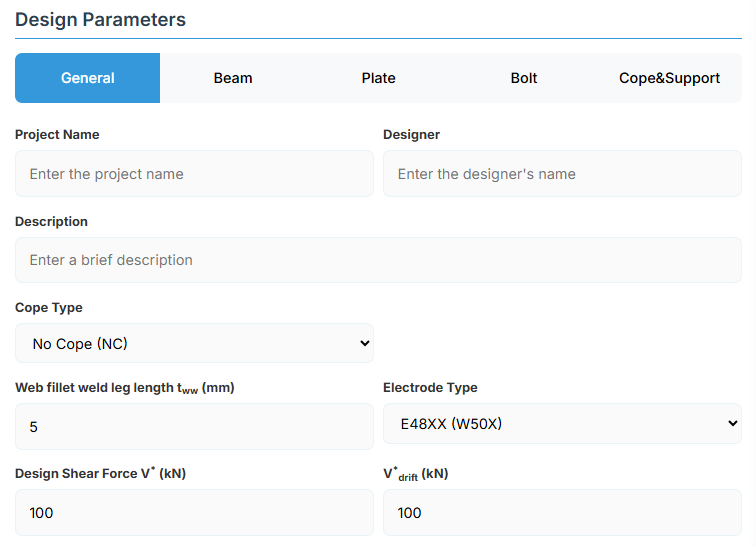756x547 pixels.
Task: Click the weld leg length field showing 5
Action: pos(194,427)
